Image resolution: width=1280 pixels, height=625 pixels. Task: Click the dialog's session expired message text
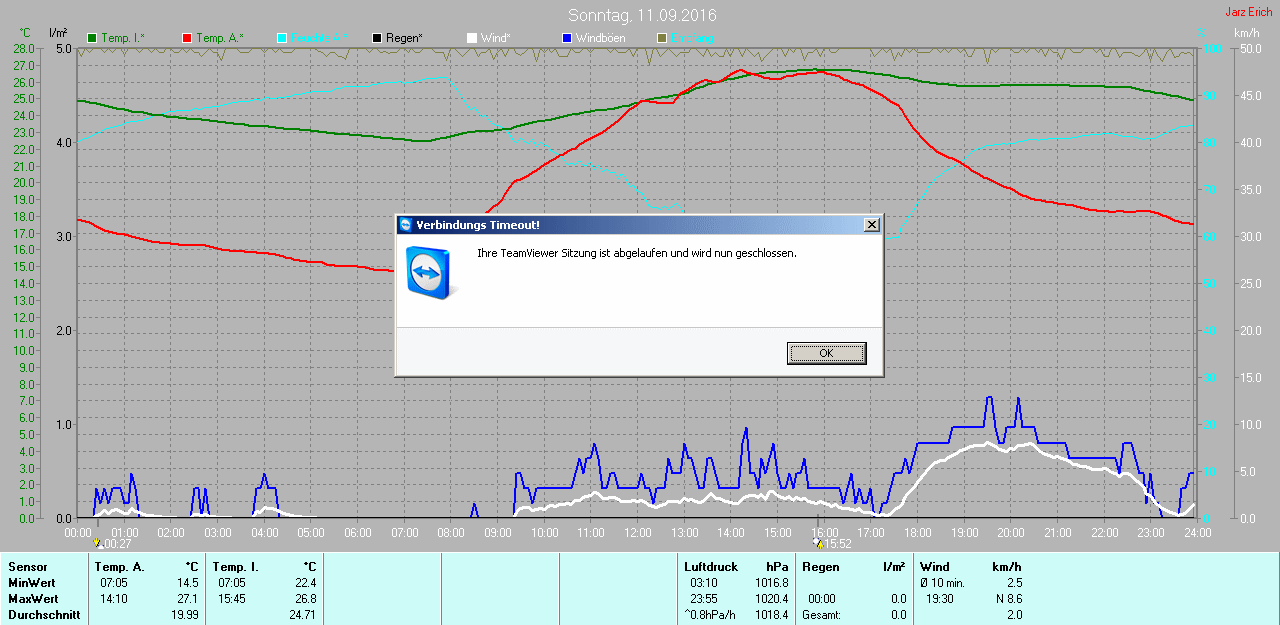(x=637, y=254)
